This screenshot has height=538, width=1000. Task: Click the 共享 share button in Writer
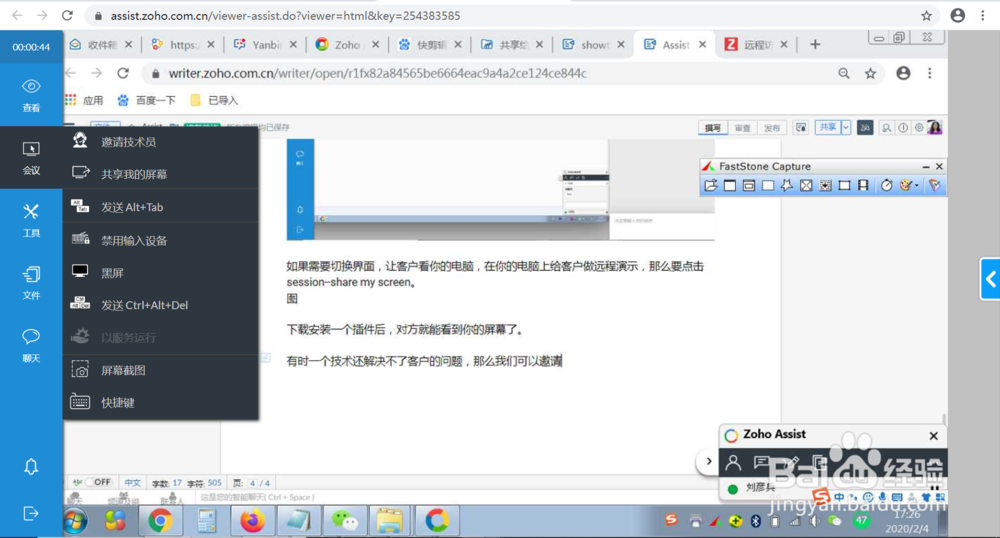click(x=828, y=127)
